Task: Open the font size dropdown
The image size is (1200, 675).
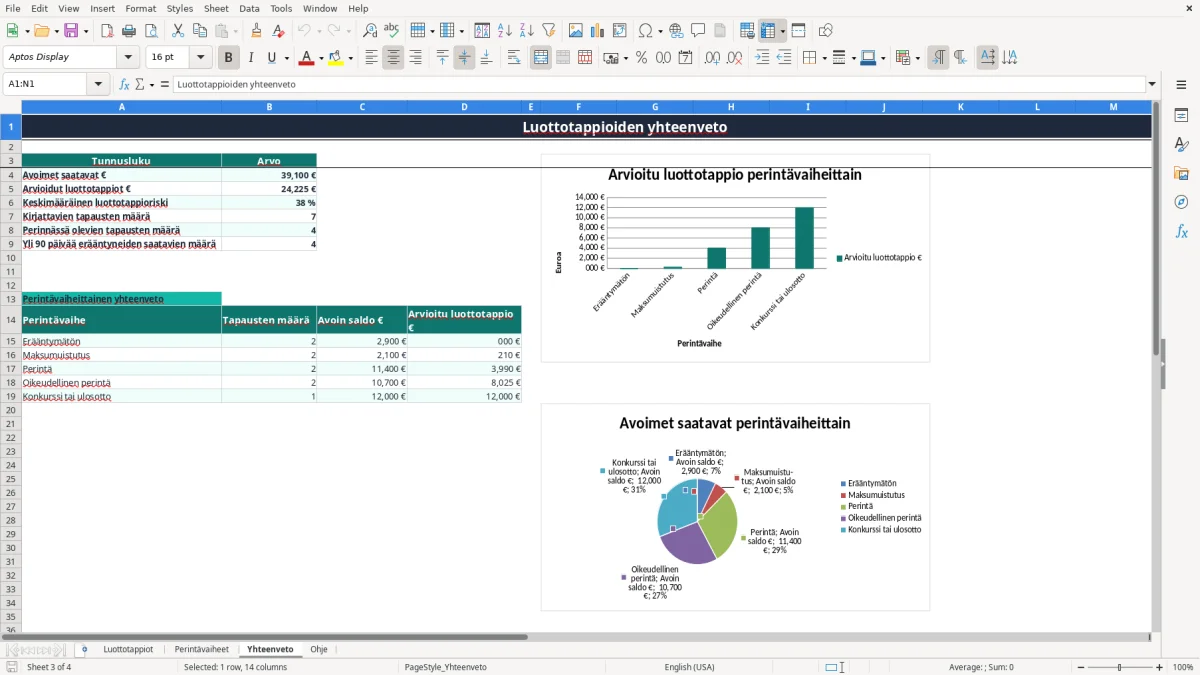Action: tap(201, 58)
